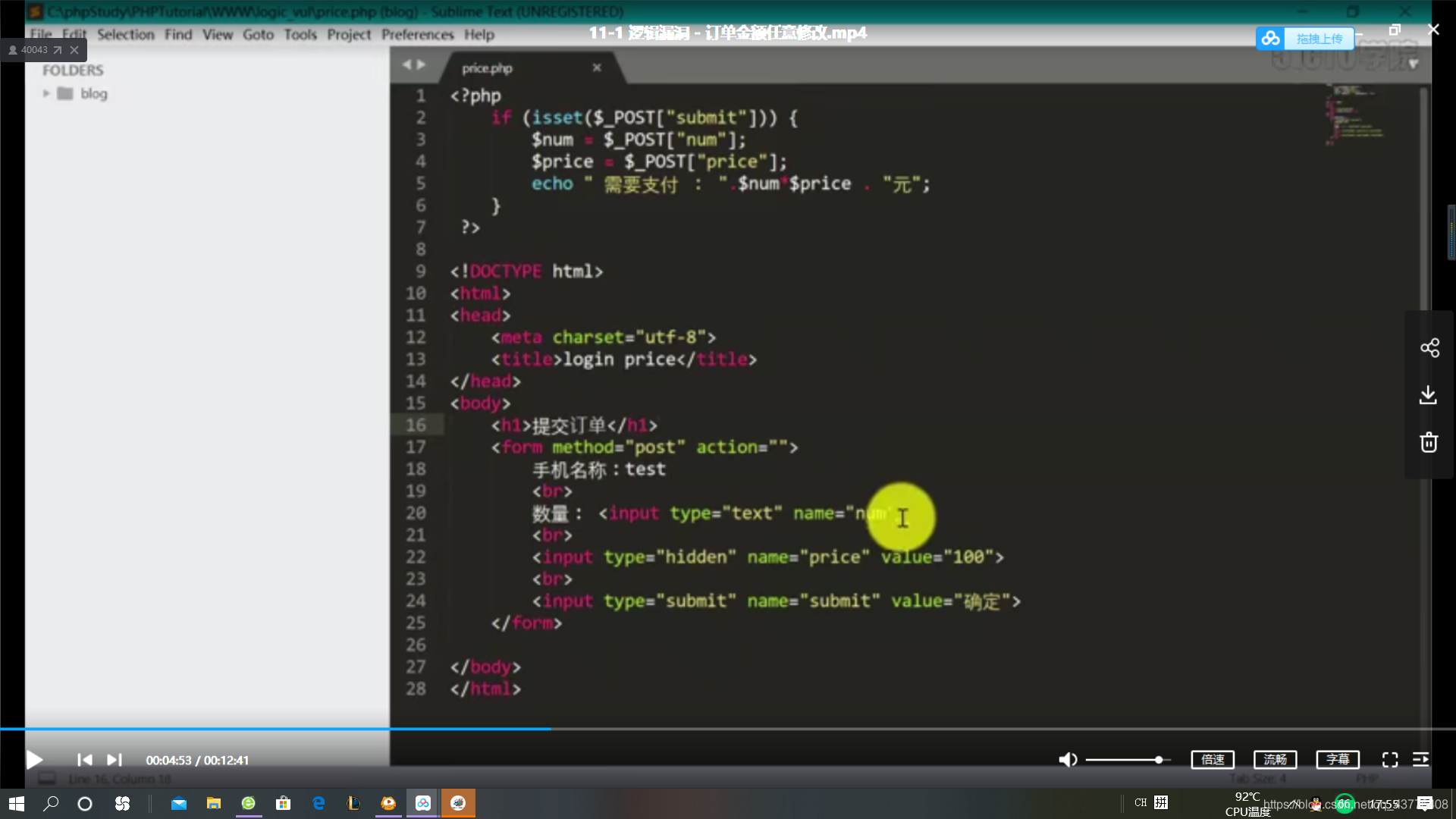This screenshot has height=819, width=1456.
Task: Open the 倍速 playback speed option
Action: (1213, 759)
